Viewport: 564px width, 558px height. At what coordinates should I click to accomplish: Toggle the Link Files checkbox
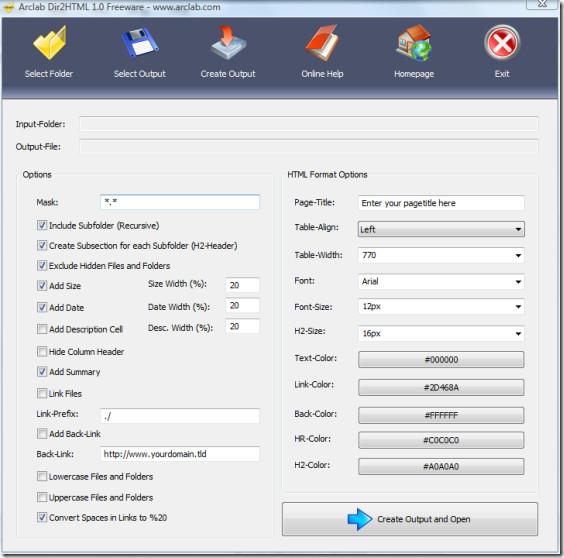tap(42, 393)
